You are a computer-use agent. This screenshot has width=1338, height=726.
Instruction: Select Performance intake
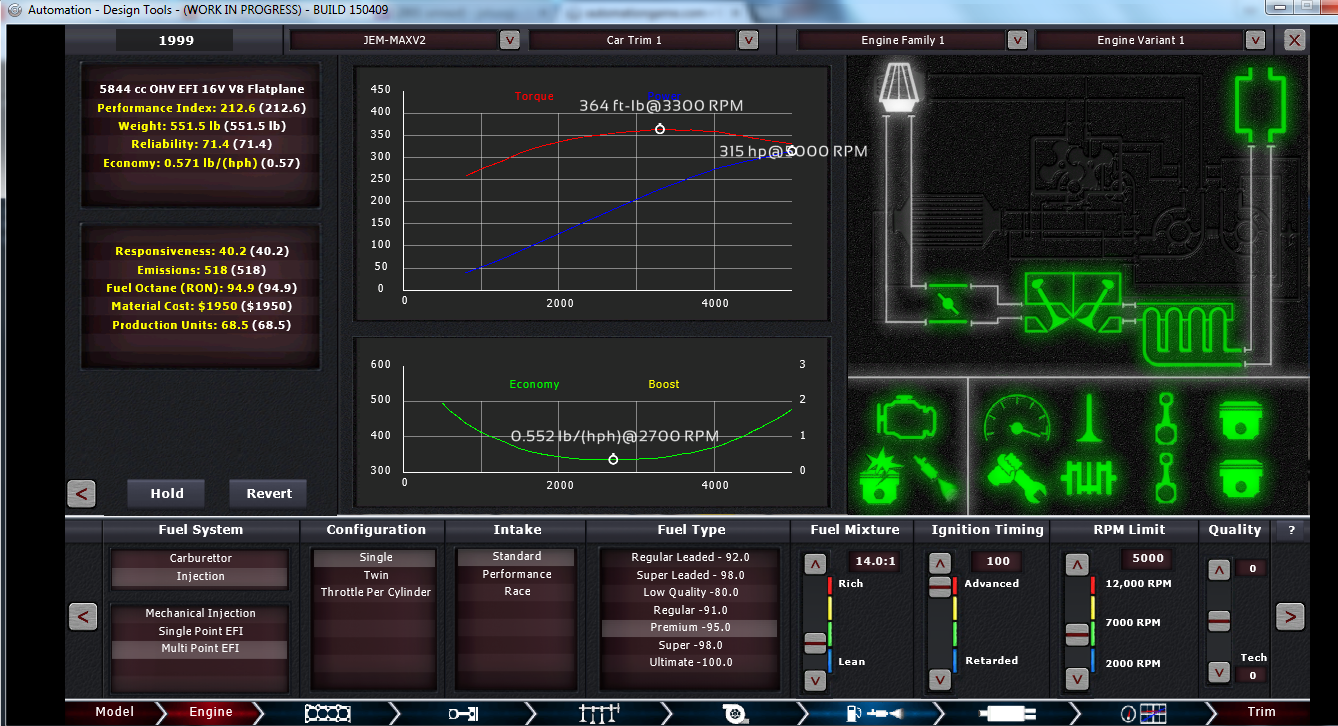point(517,574)
